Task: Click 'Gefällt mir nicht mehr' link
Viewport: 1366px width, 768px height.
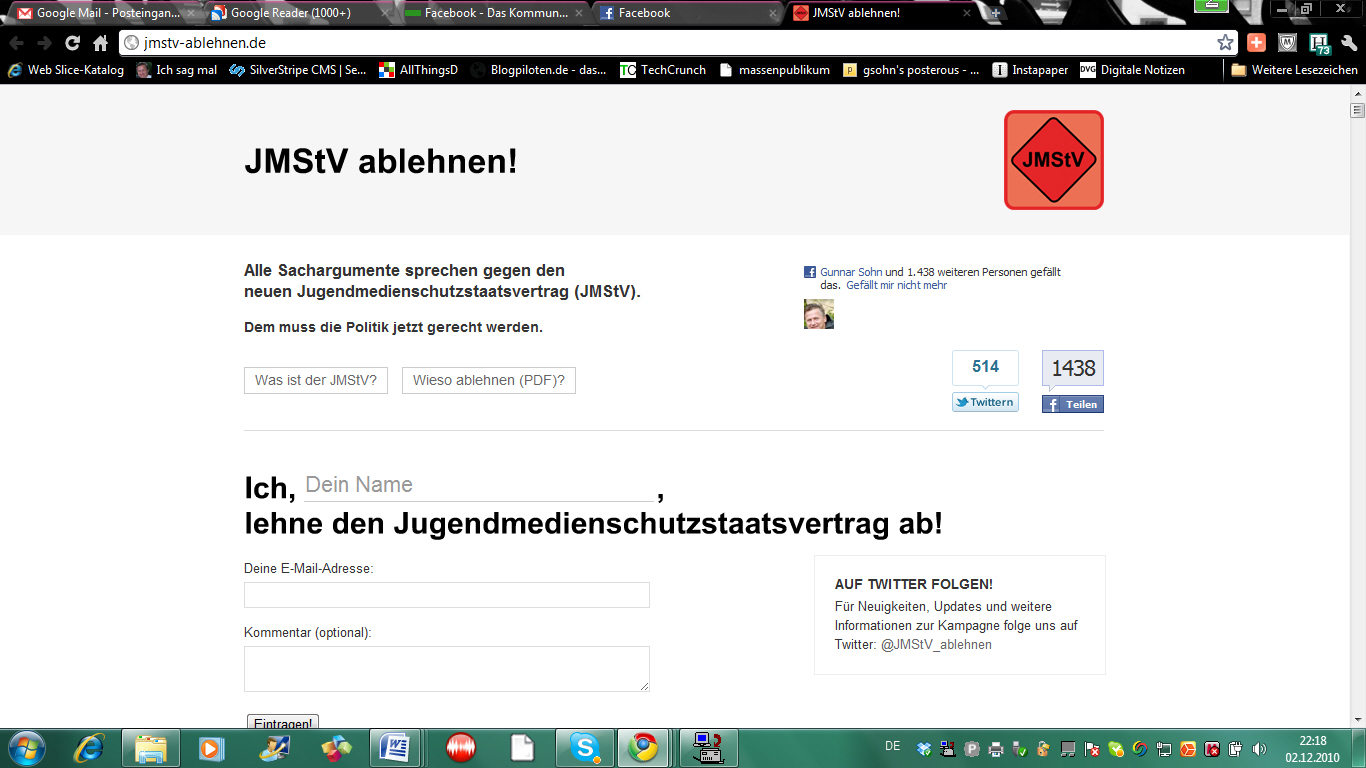Action: pyautogui.click(x=896, y=285)
